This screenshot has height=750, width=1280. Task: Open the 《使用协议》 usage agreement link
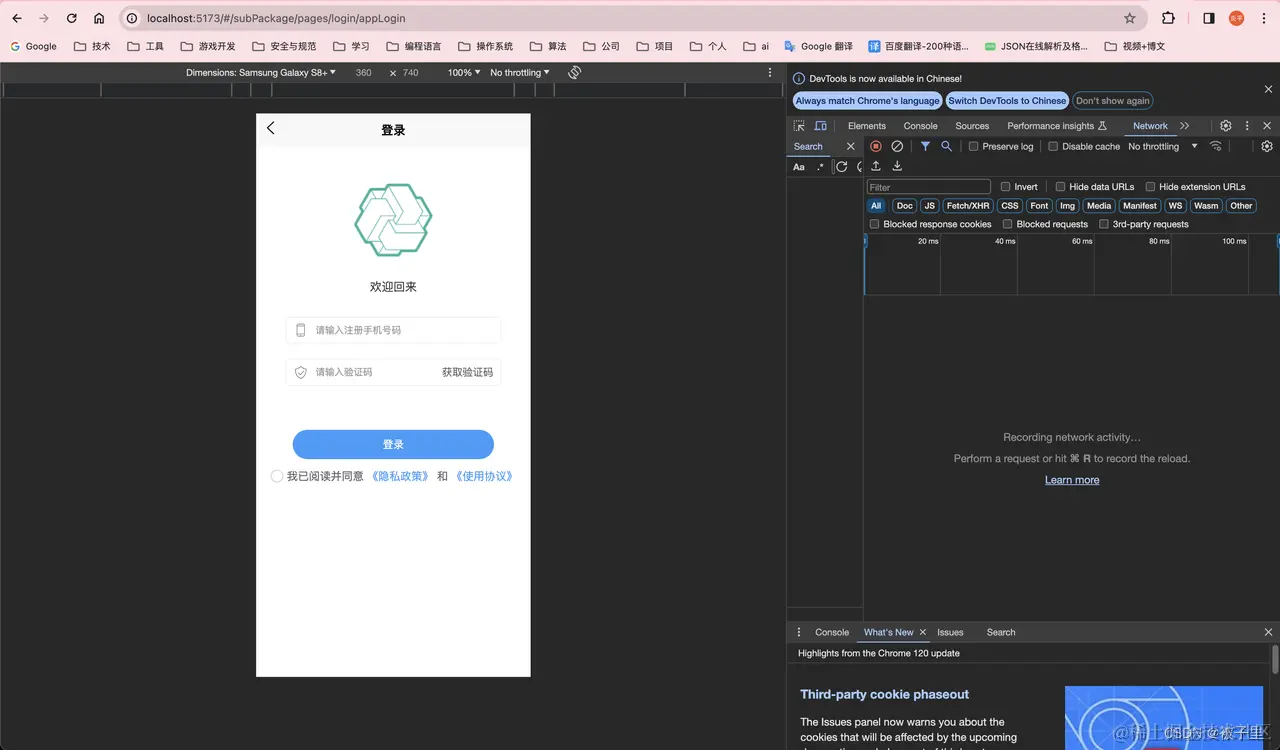(x=484, y=476)
